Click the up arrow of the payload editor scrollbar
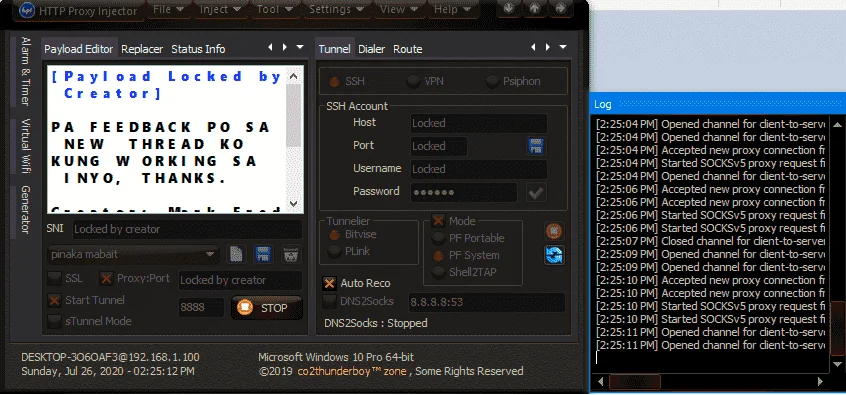The height and width of the screenshot is (395, 846). [x=294, y=76]
